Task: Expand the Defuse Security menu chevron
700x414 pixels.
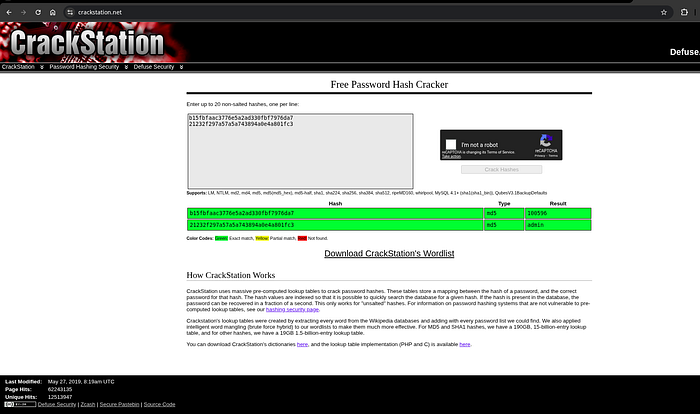Action: click(x=181, y=67)
